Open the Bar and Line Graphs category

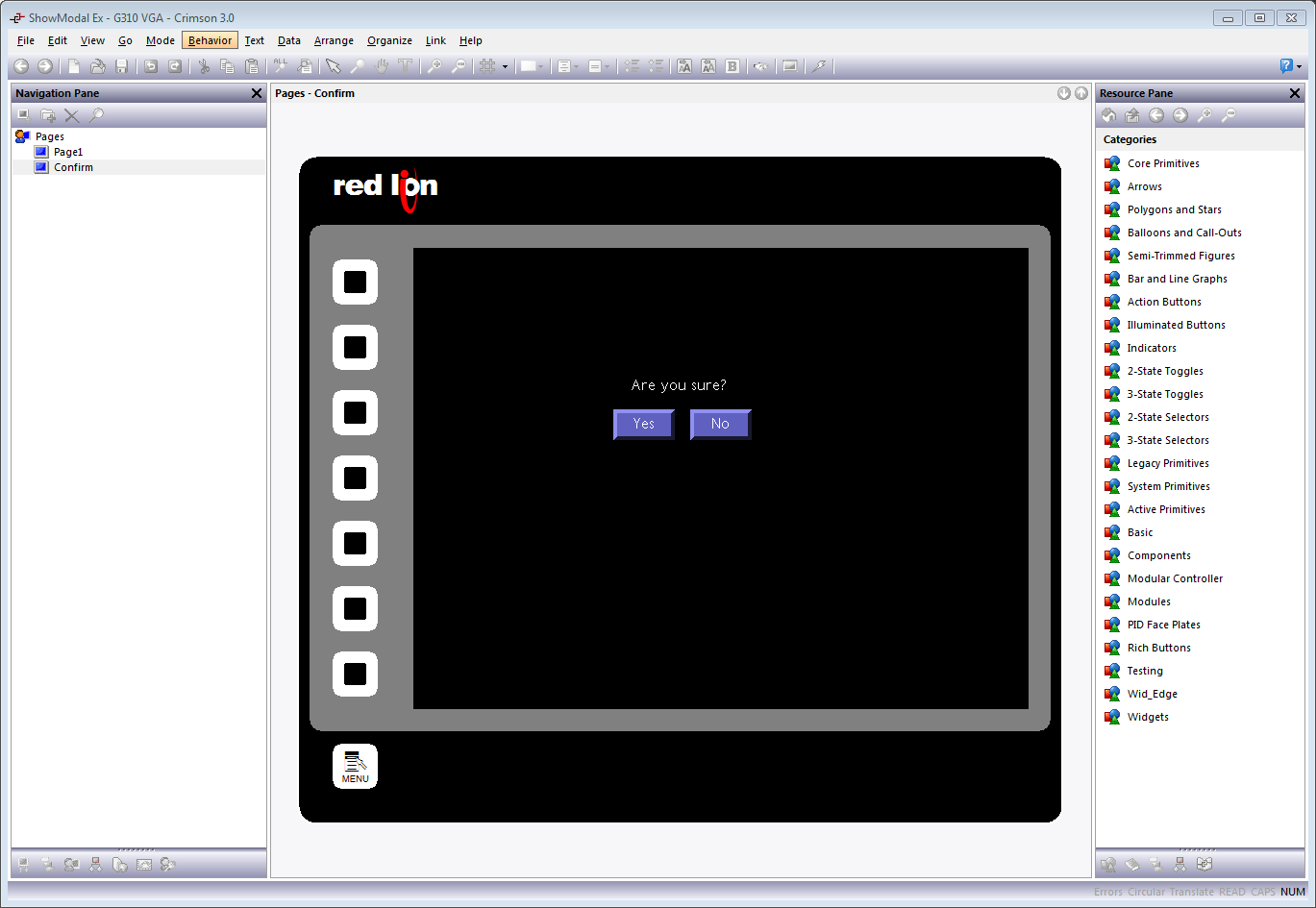tap(1177, 279)
